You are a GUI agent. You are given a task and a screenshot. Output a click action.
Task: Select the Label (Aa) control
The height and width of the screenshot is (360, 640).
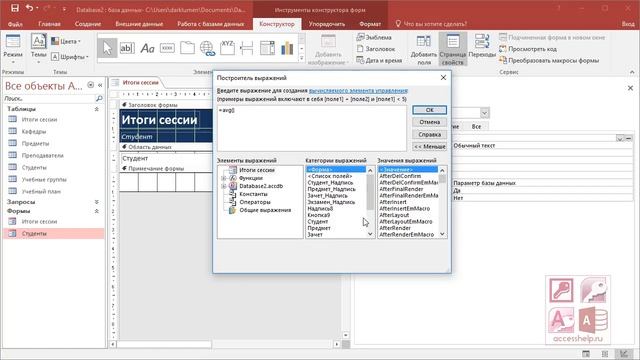point(147,48)
